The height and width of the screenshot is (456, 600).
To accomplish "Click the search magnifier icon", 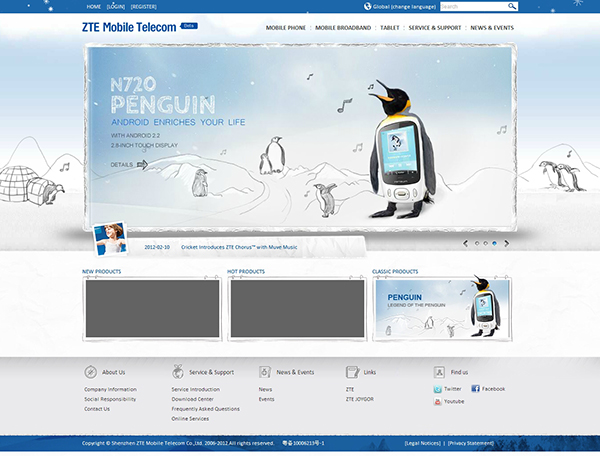I will coord(512,6).
